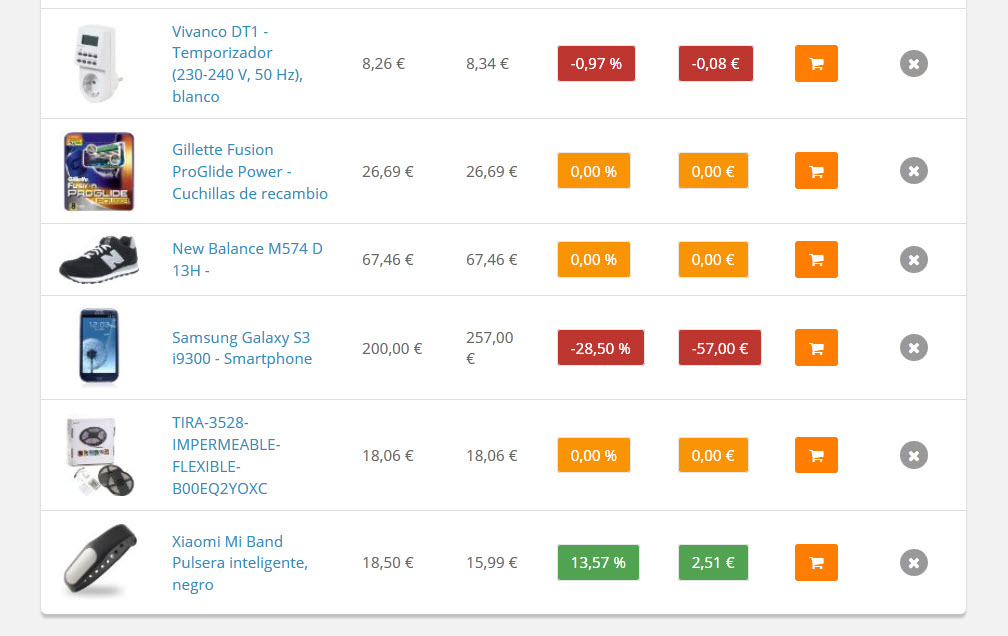Click cart icon for Samsung Galaxy S3

pyautogui.click(x=816, y=348)
